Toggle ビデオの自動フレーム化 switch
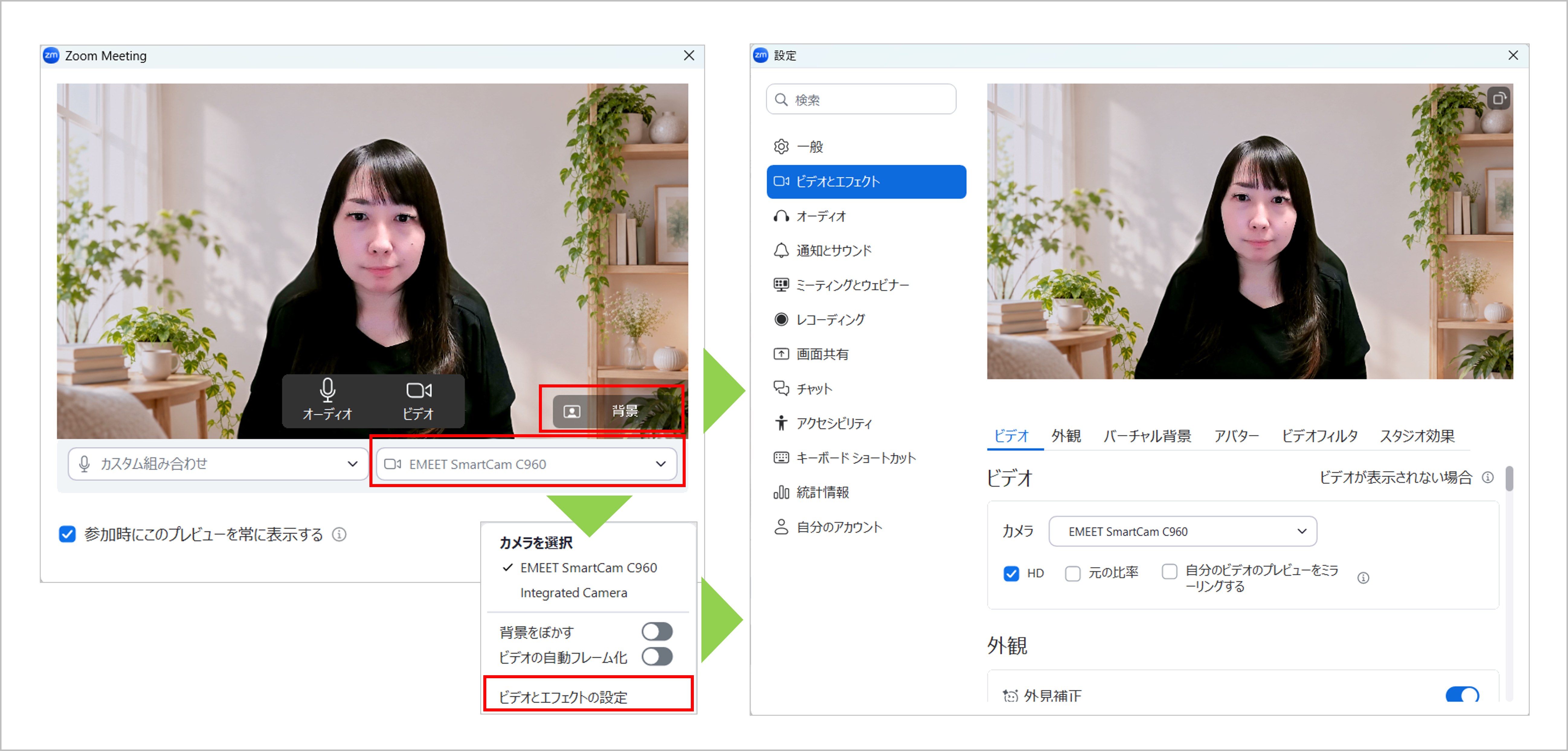 coord(657,657)
